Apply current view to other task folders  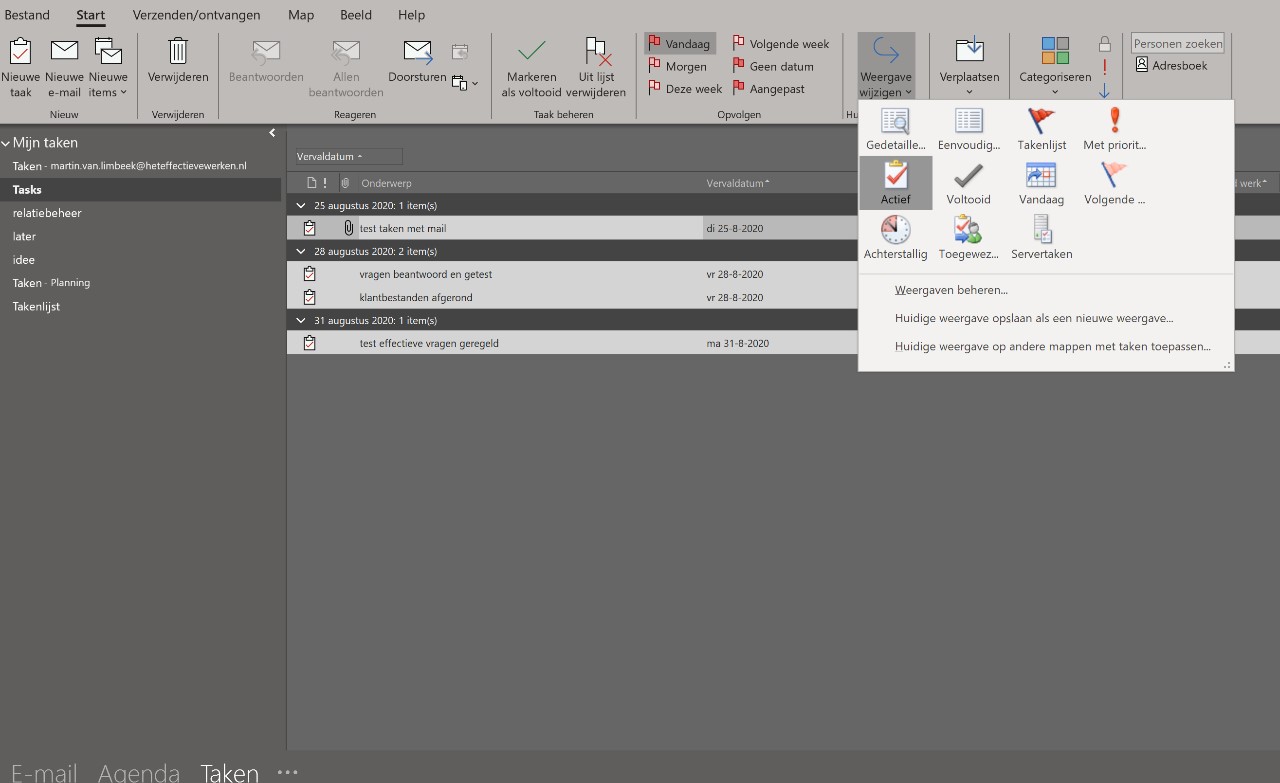coord(1046,346)
